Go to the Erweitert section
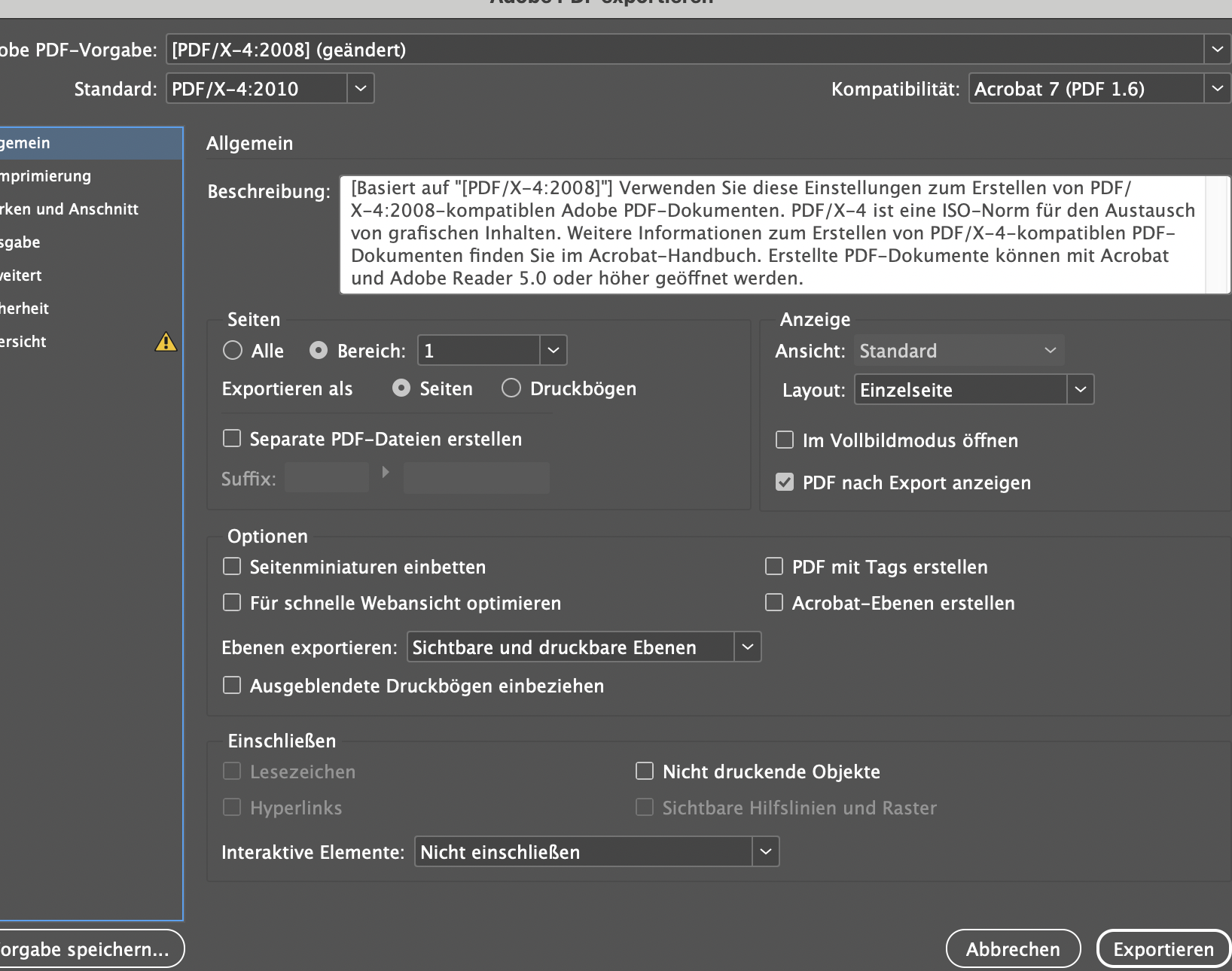The width and height of the screenshot is (1232, 971). pyautogui.click(x=91, y=275)
